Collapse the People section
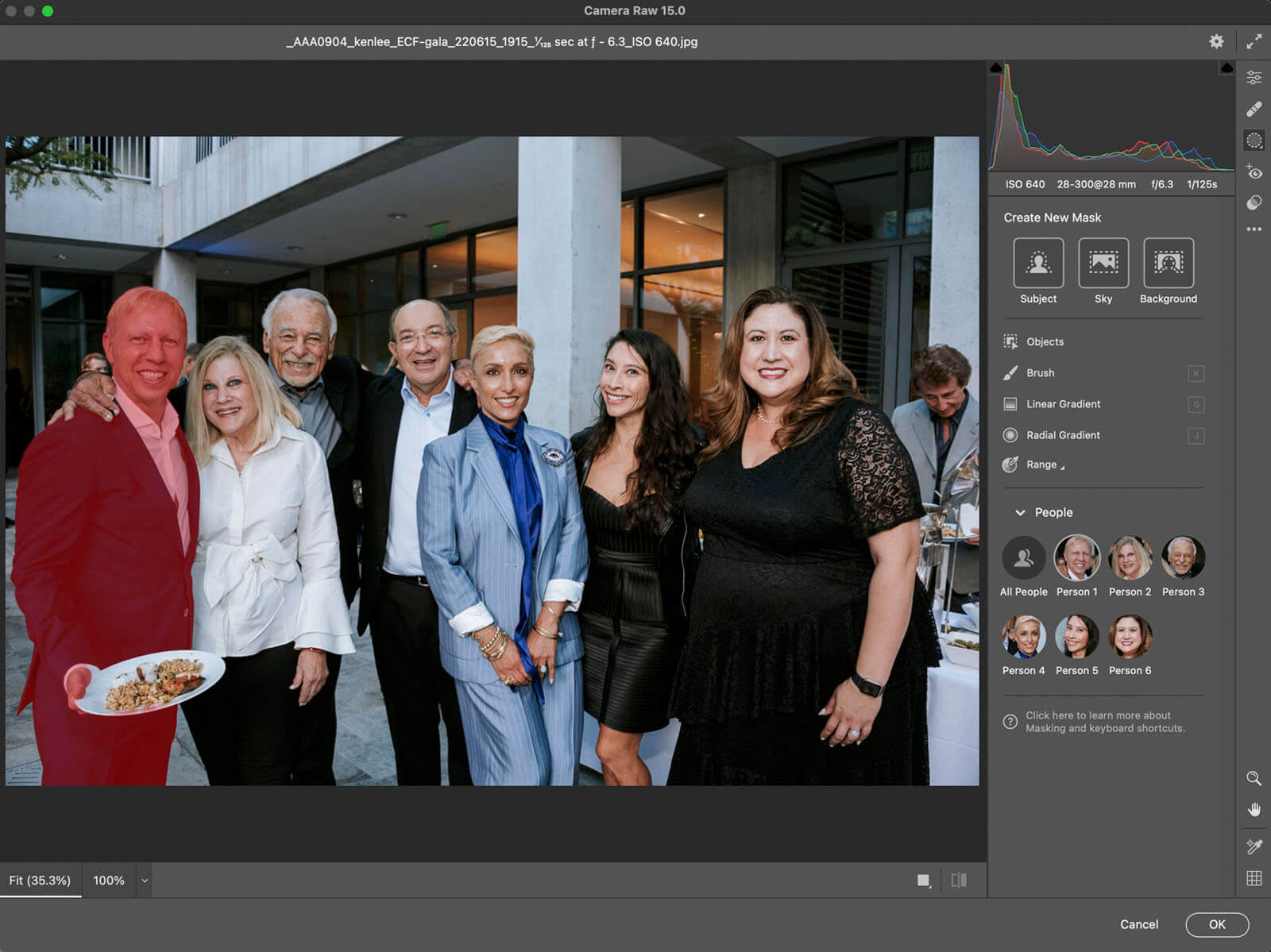1271x952 pixels. pyautogui.click(x=1020, y=513)
